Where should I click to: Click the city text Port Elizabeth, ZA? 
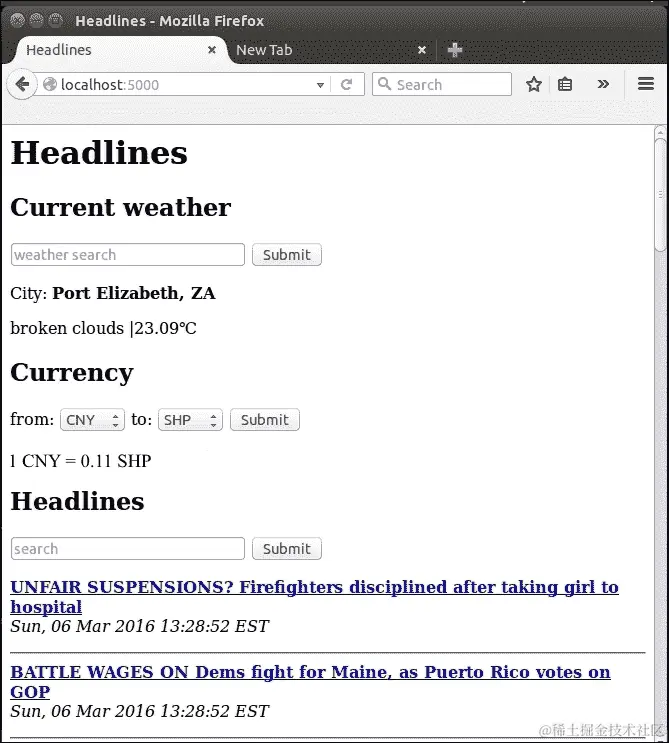pyautogui.click(x=134, y=293)
